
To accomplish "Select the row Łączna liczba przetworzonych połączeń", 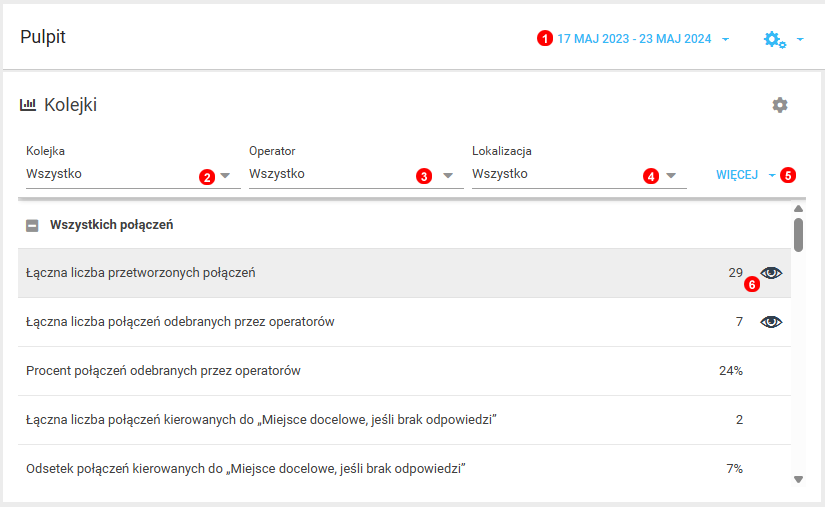I will [404, 273].
